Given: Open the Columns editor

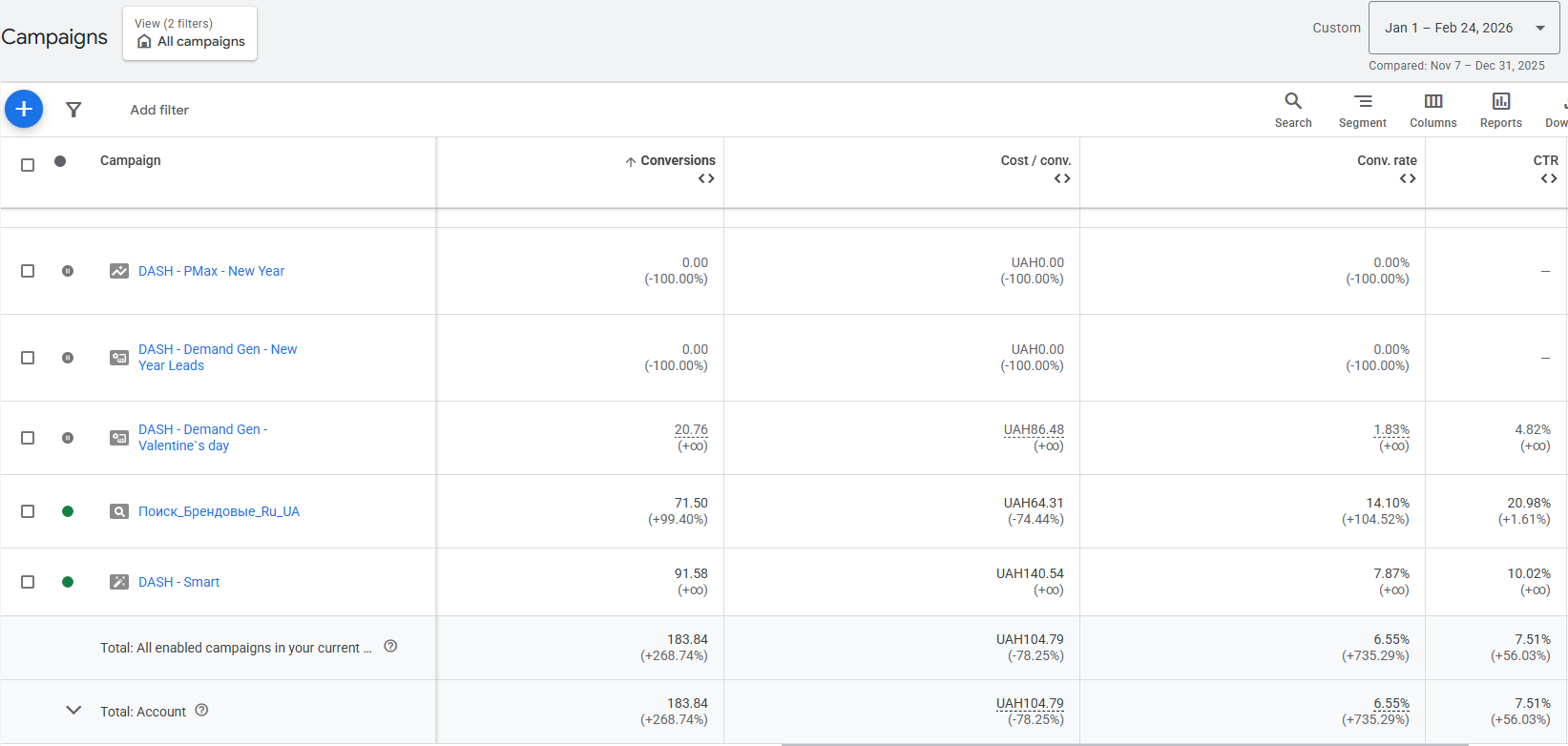Looking at the screenshot, I should click(1432, 110).
